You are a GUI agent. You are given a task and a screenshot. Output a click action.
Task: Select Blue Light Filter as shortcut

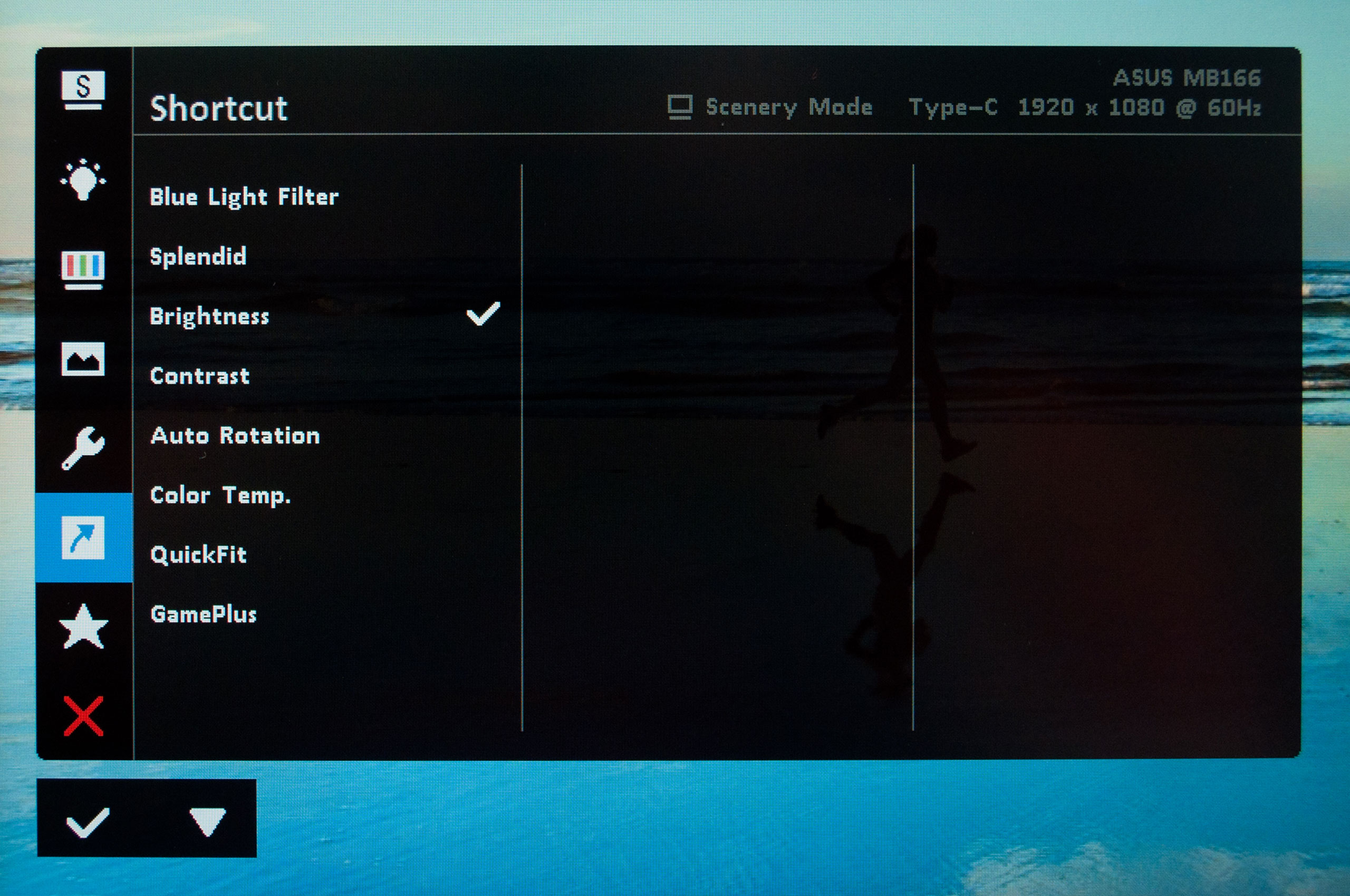click(x=244, y=197)
